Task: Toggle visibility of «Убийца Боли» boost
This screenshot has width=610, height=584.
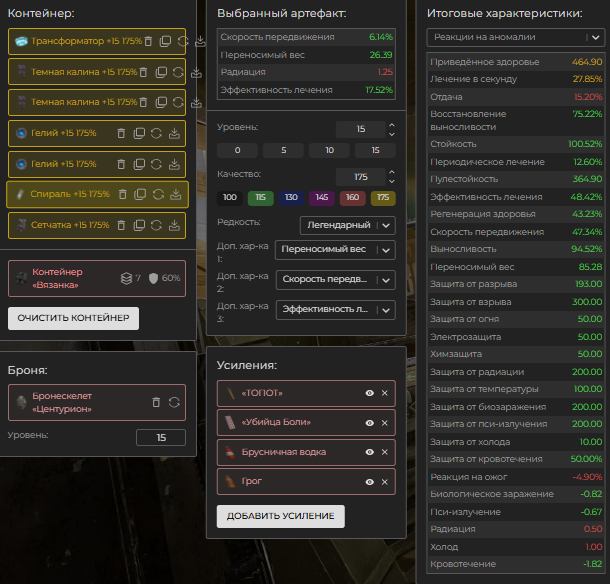Action: point(369,423)
